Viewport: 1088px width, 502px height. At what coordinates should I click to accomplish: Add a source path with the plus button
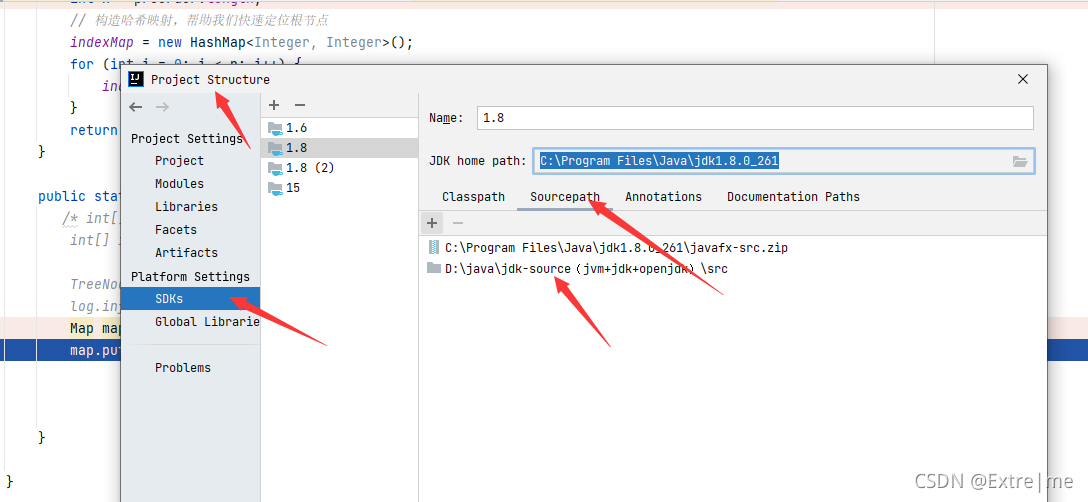point(432,223)
